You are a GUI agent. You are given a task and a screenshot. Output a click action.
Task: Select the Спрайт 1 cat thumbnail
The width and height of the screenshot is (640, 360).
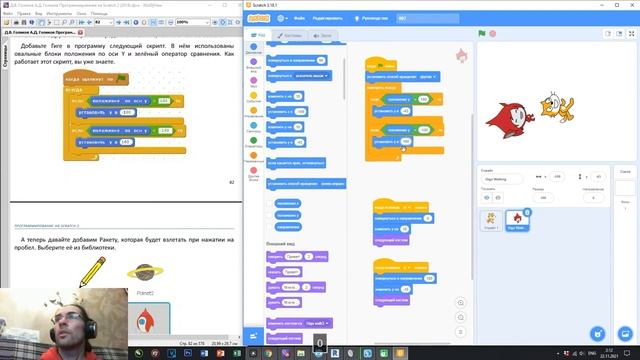point(491,220)
